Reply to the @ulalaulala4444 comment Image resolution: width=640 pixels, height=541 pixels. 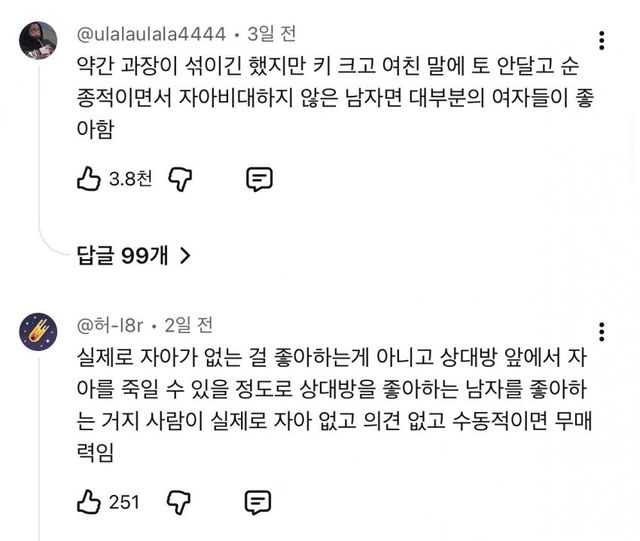coord(259,179)
